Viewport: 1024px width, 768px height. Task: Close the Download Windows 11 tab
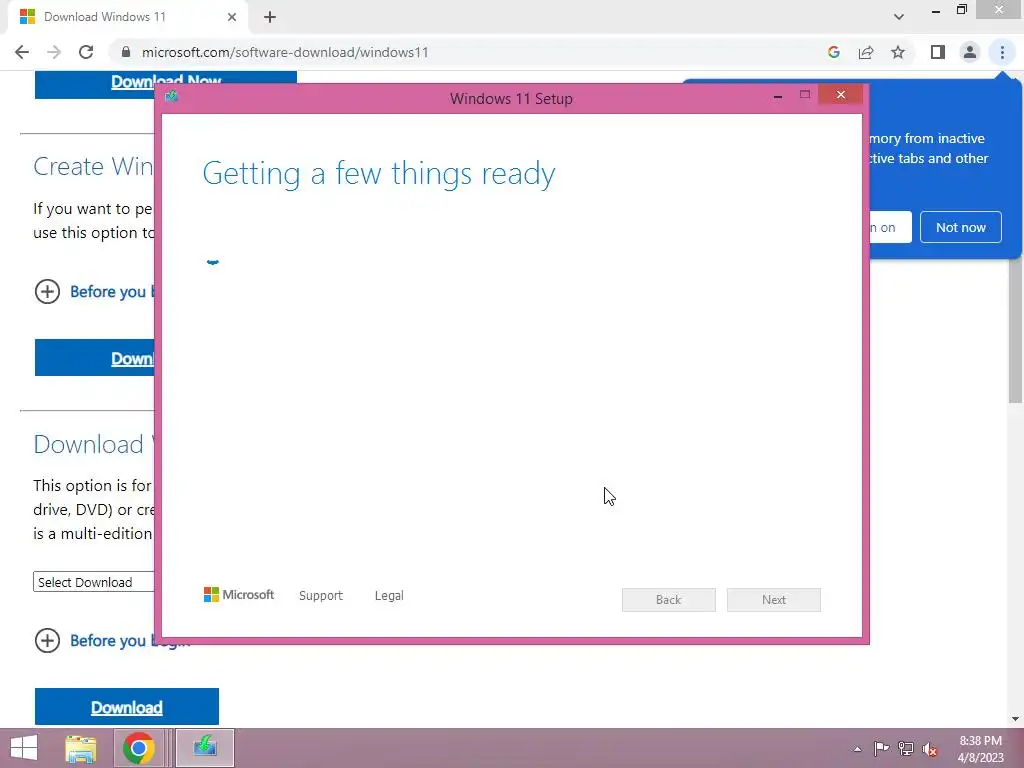(232, 17)
